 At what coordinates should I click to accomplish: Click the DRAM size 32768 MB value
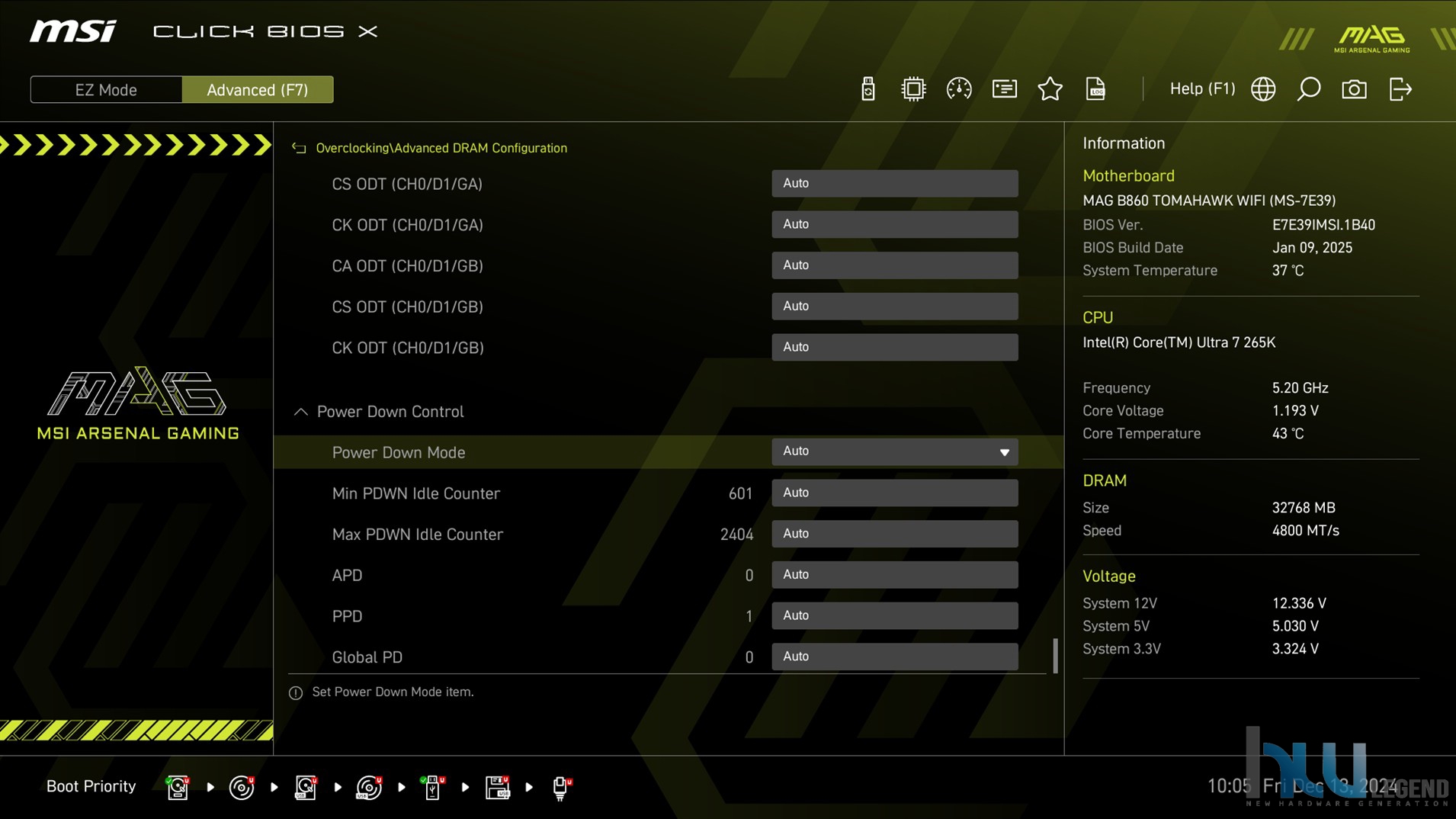coord(1304,508)
